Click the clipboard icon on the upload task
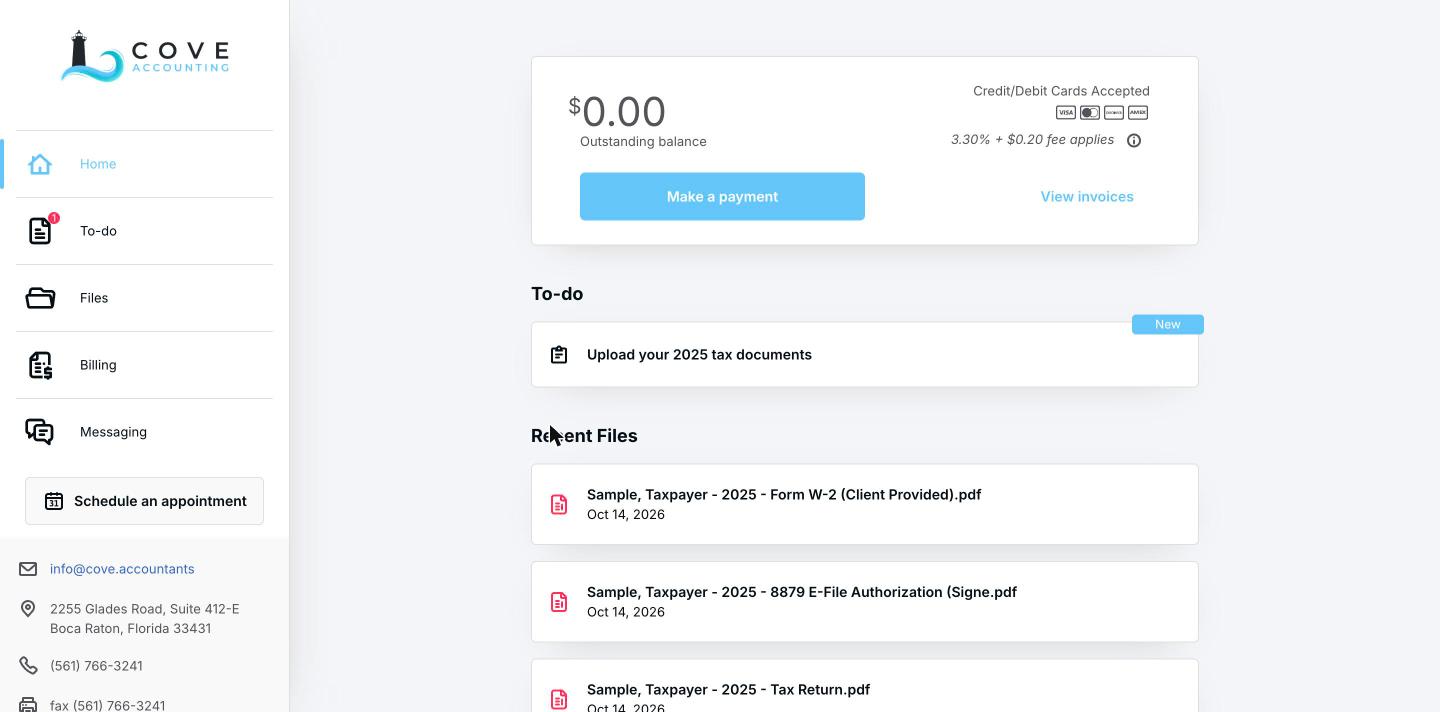This screenshot has height=712, width=1440. [x=559, y=355]
